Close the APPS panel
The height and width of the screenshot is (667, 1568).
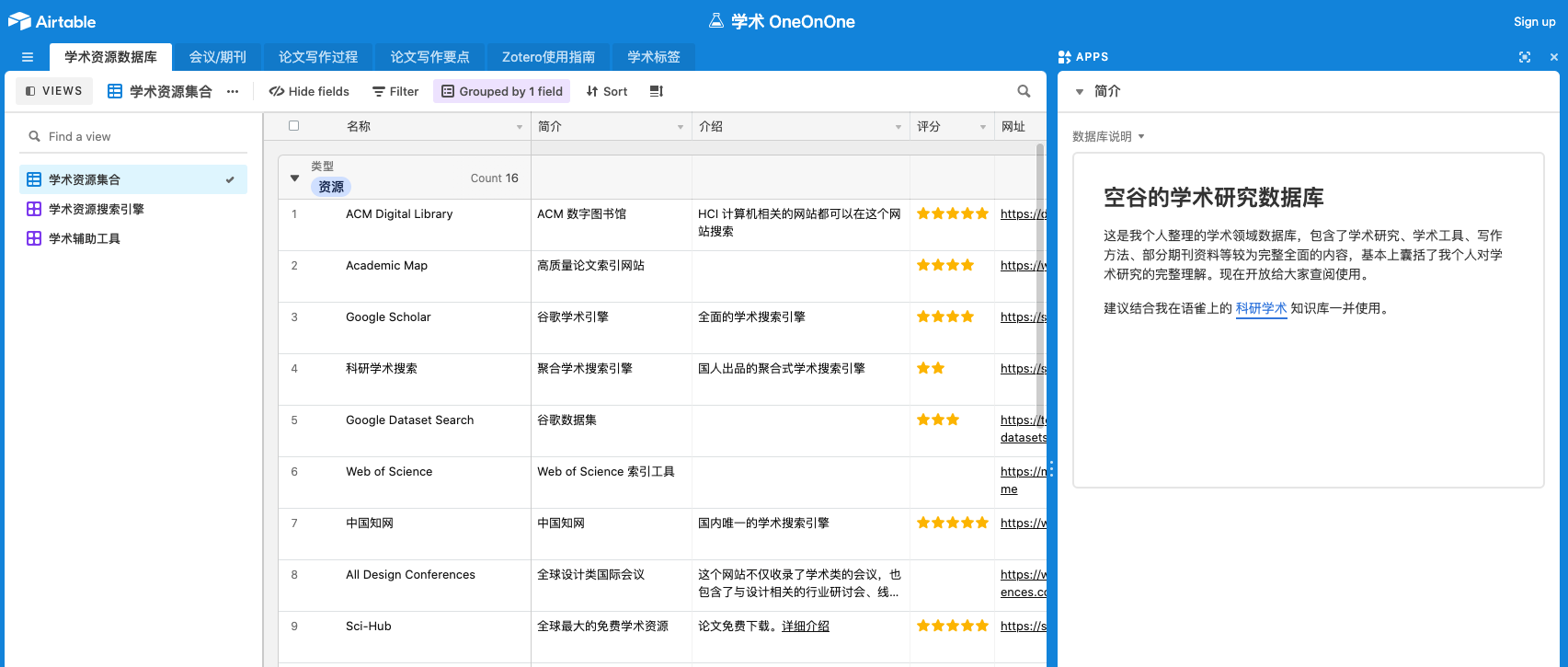pyautogui.click(x=1554, y=57)
